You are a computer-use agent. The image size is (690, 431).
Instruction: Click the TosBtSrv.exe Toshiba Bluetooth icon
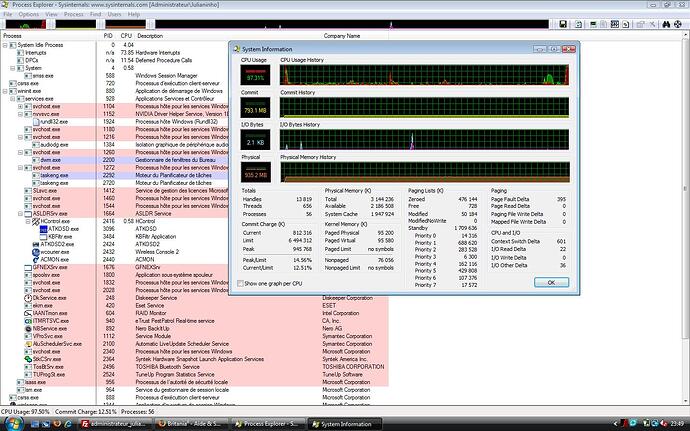[27, 367]
